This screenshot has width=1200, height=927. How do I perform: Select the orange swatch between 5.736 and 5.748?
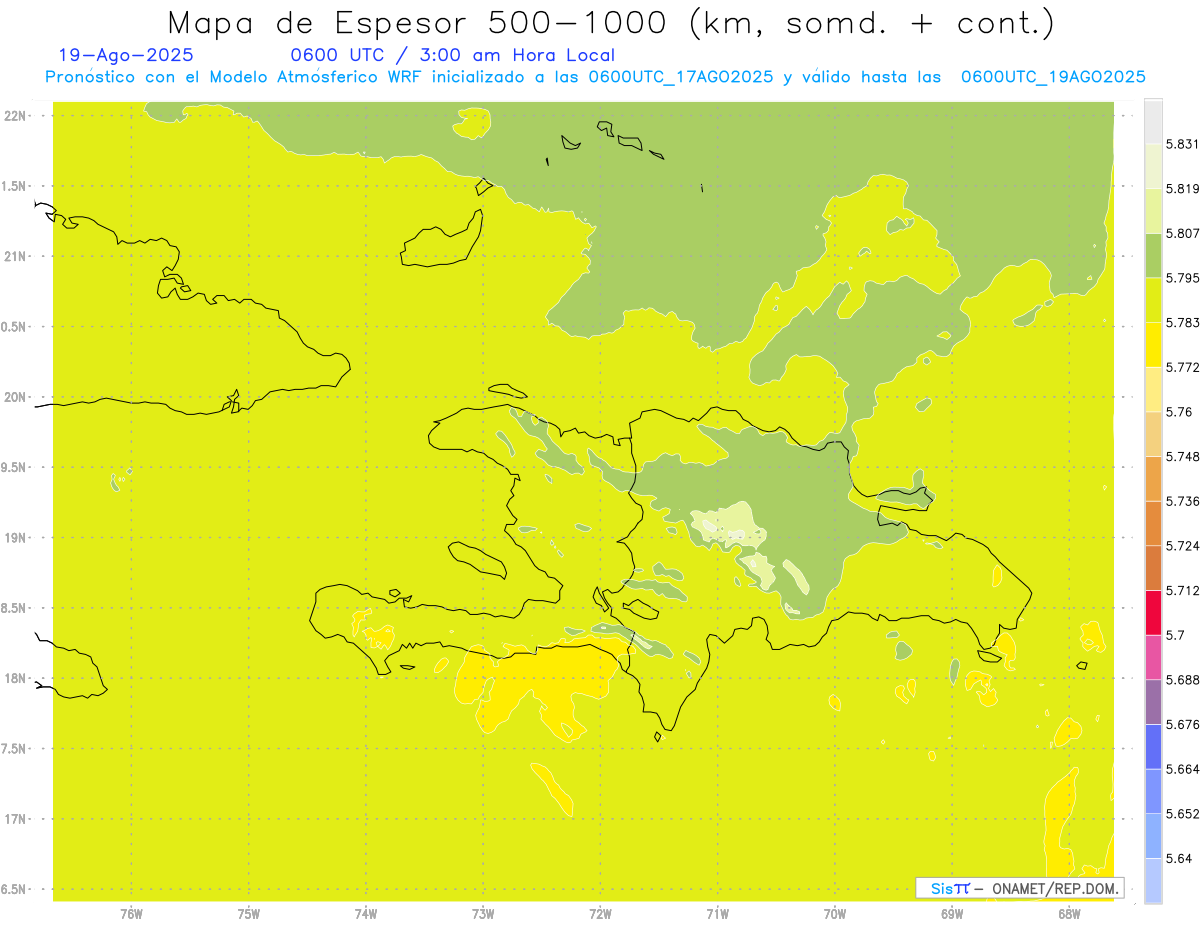(1153, 479)
